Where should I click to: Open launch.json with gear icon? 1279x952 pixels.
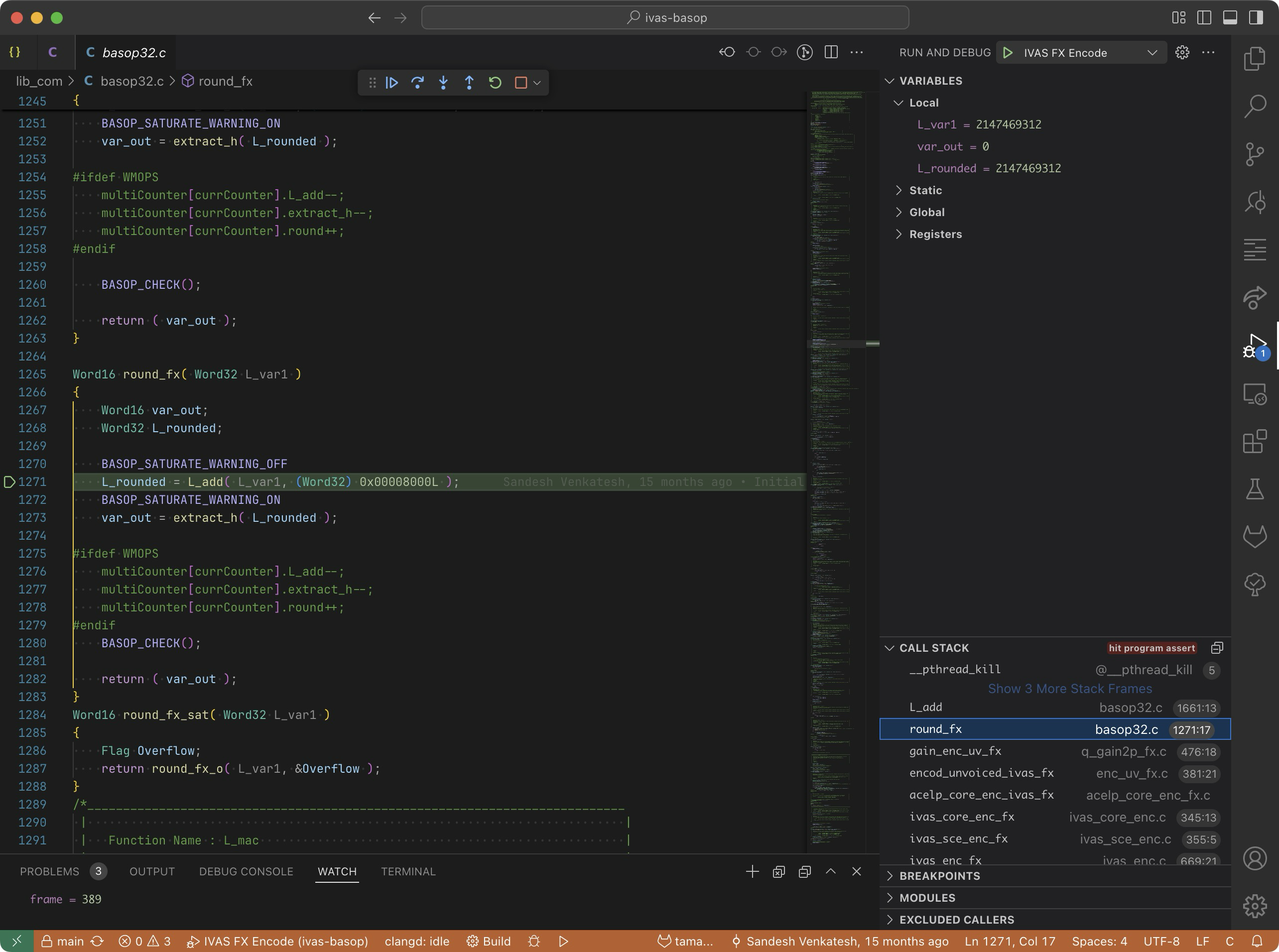coord(1182,52)
